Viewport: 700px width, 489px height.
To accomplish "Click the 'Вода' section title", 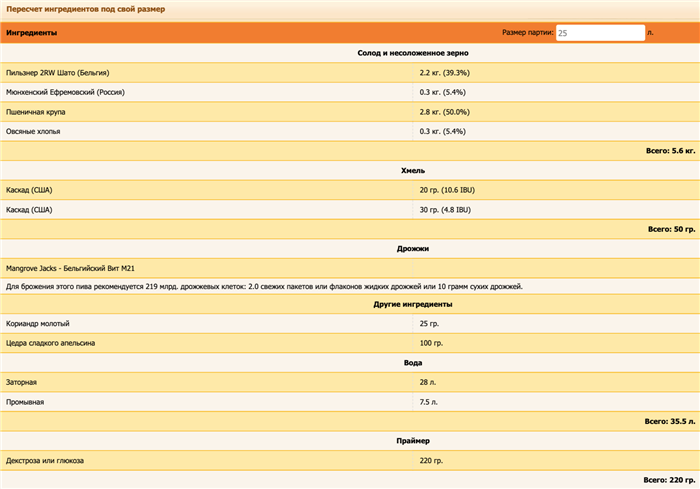I will [x=413, y=363].
